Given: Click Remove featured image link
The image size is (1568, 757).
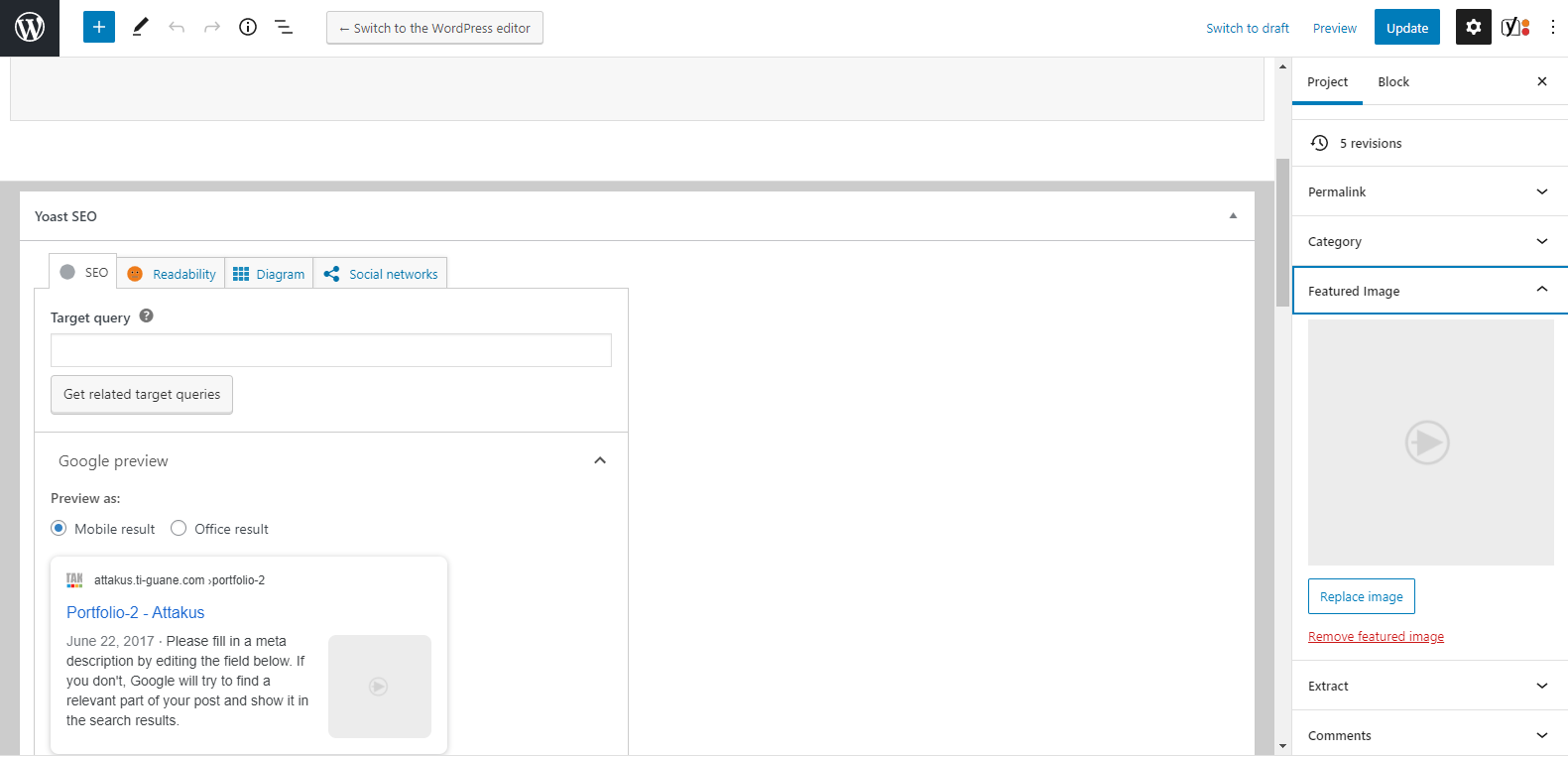Looking at the screenshot, I should click(1376, 637).
